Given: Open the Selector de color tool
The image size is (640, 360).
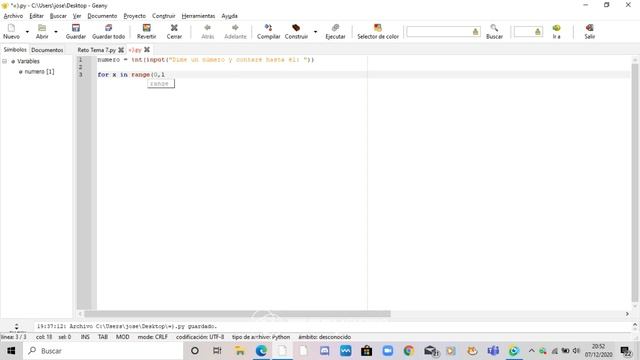Looking at the screenshot, I should coord(378,28).
